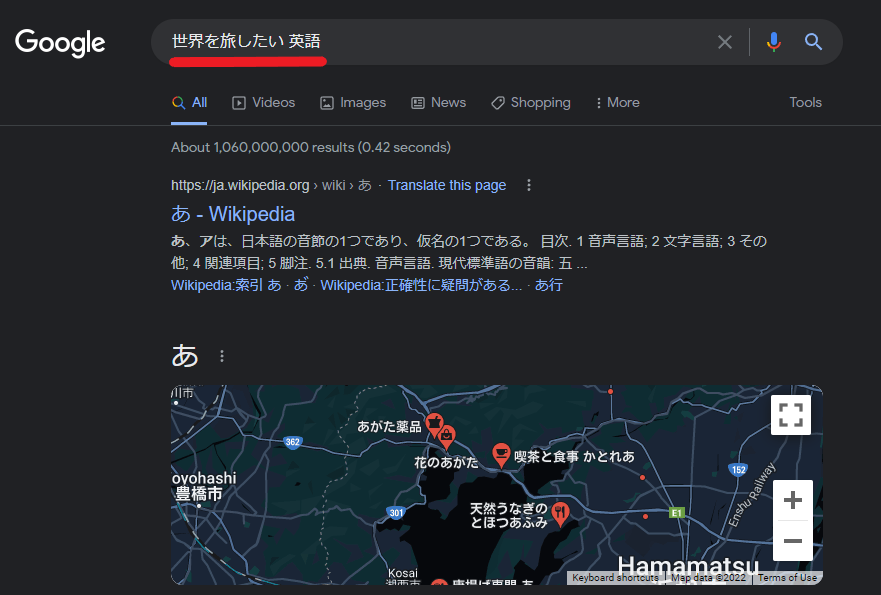Viewport: 881px width, 595px height.
Task: Switch to the Videos tab
Action: (264, 102)
